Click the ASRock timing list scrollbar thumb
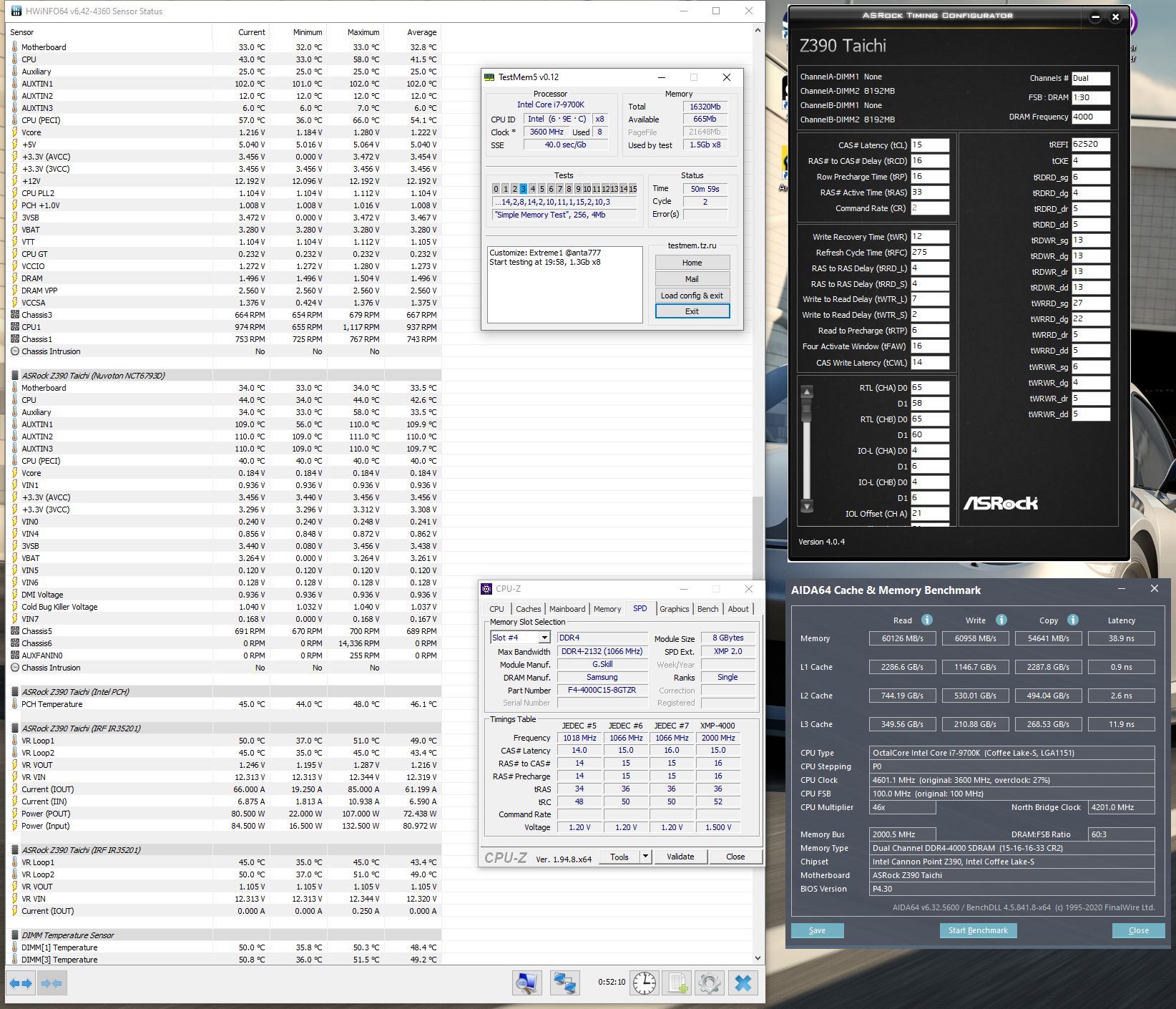Screen dimensions: 1176x1009 tap(807, 411)
